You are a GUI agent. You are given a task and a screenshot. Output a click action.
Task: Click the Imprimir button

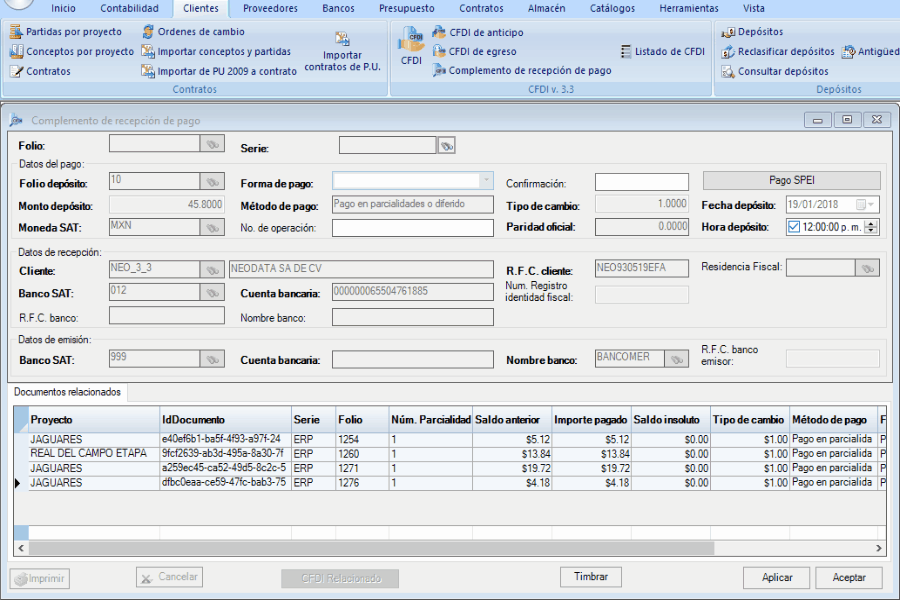[x=40, y=578]
